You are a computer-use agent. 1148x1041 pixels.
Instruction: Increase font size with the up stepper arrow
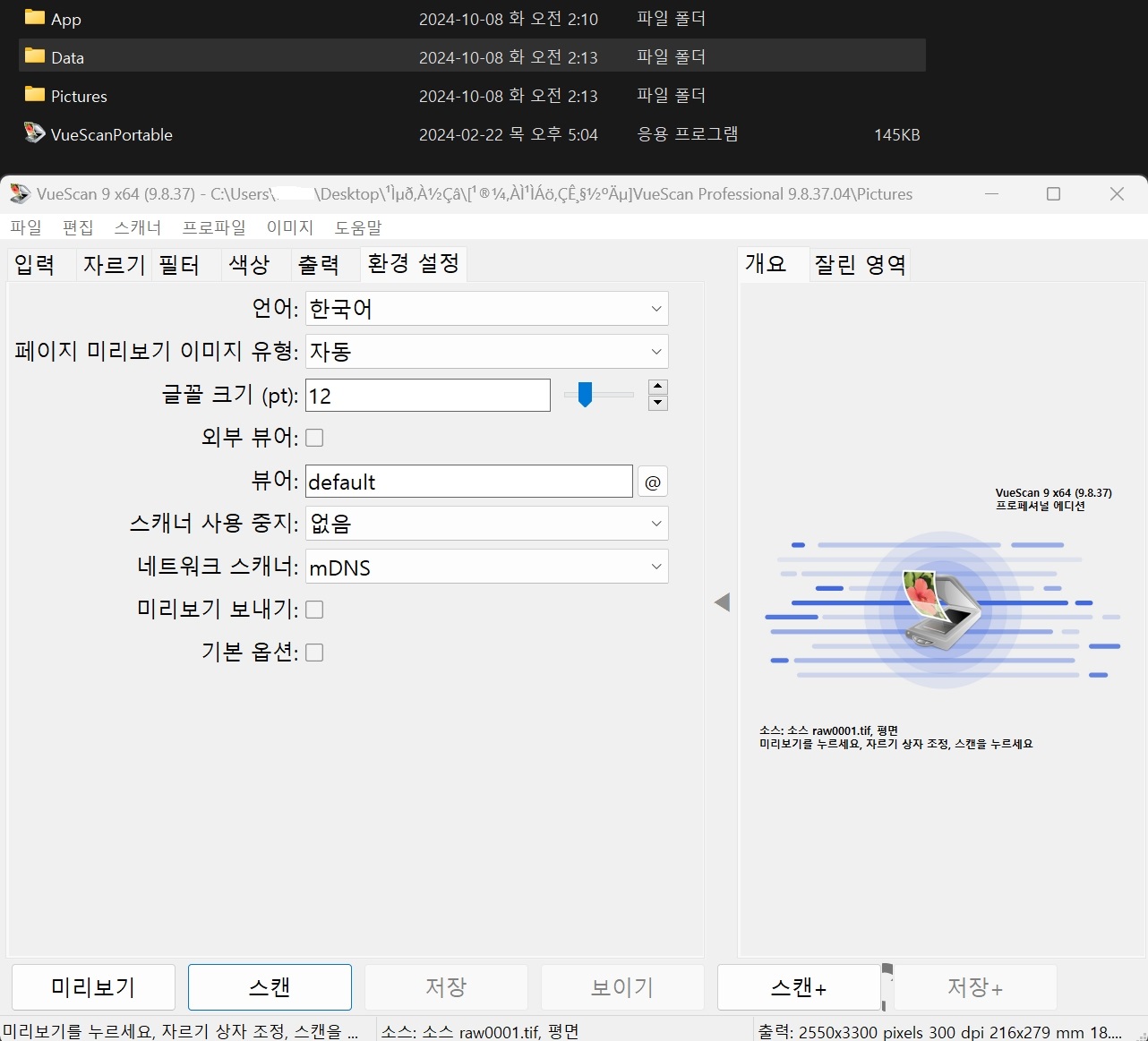pos(658,387)
